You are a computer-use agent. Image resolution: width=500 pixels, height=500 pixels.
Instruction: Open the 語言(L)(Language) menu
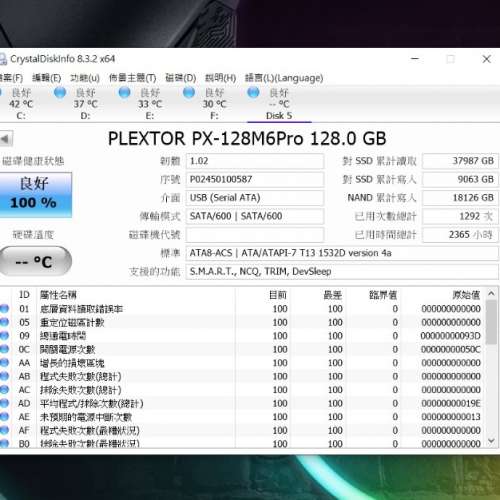(284, 78)
